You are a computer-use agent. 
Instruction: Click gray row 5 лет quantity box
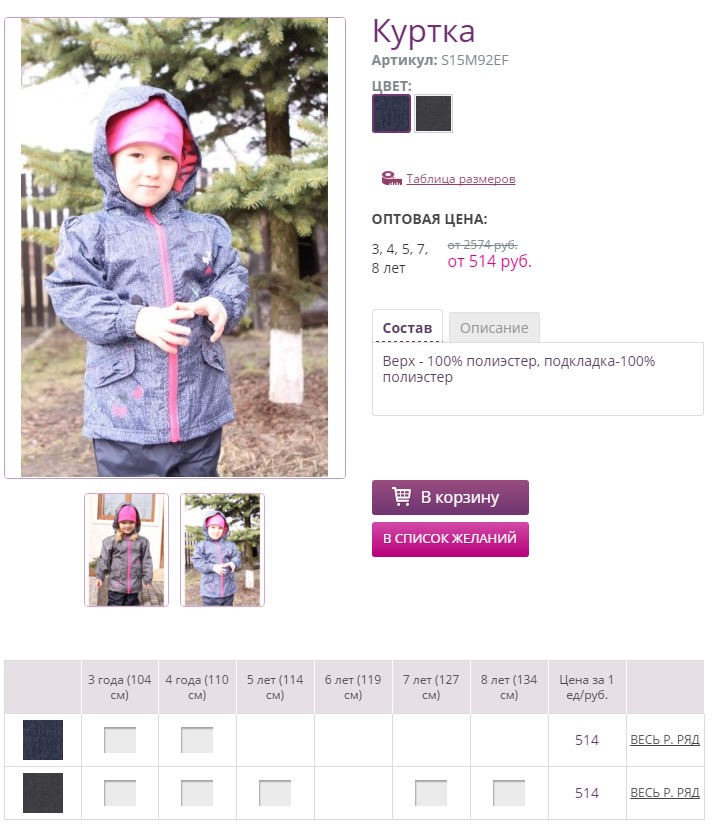coord(275,793)
